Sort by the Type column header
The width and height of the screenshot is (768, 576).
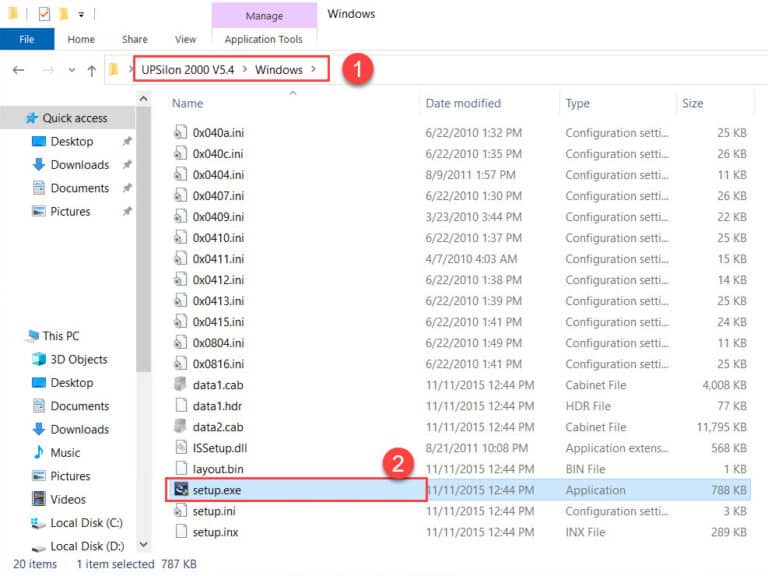(x=577, y=103)
